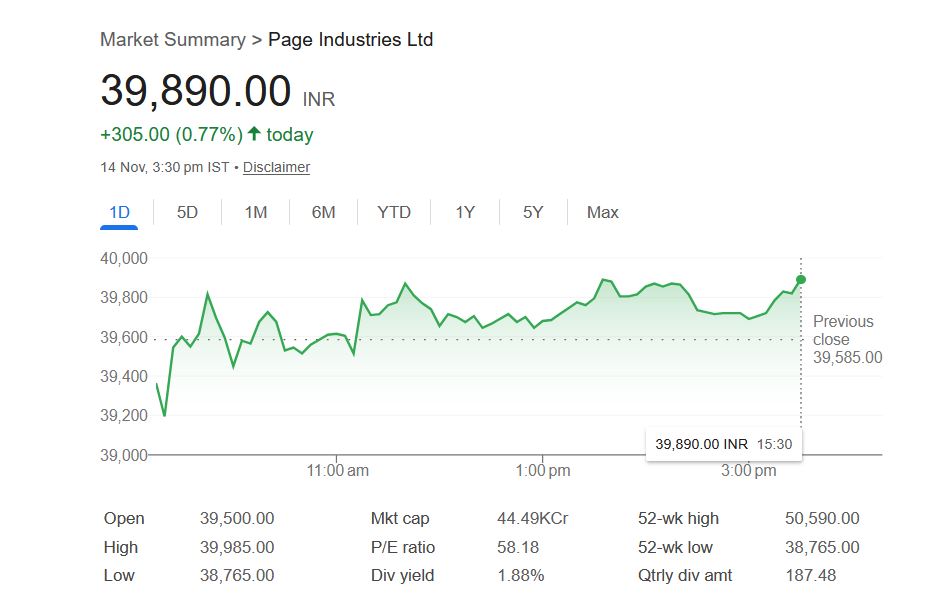This screenshot has height=612, width=946.
Task: Click the Previous close label
Action: tap(843, 330)
